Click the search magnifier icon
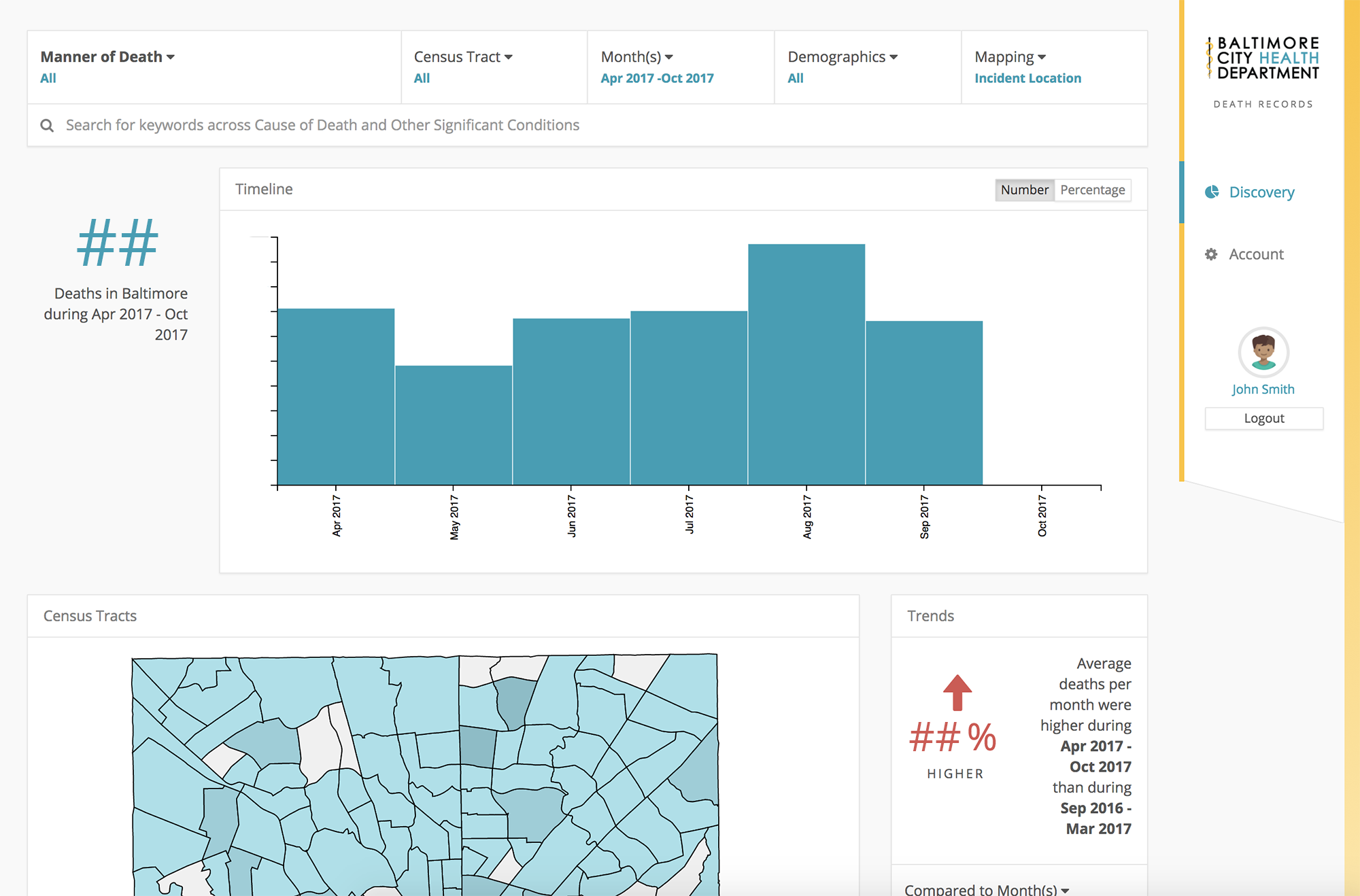The image size is (1360, 896). [x=46, y=125]
